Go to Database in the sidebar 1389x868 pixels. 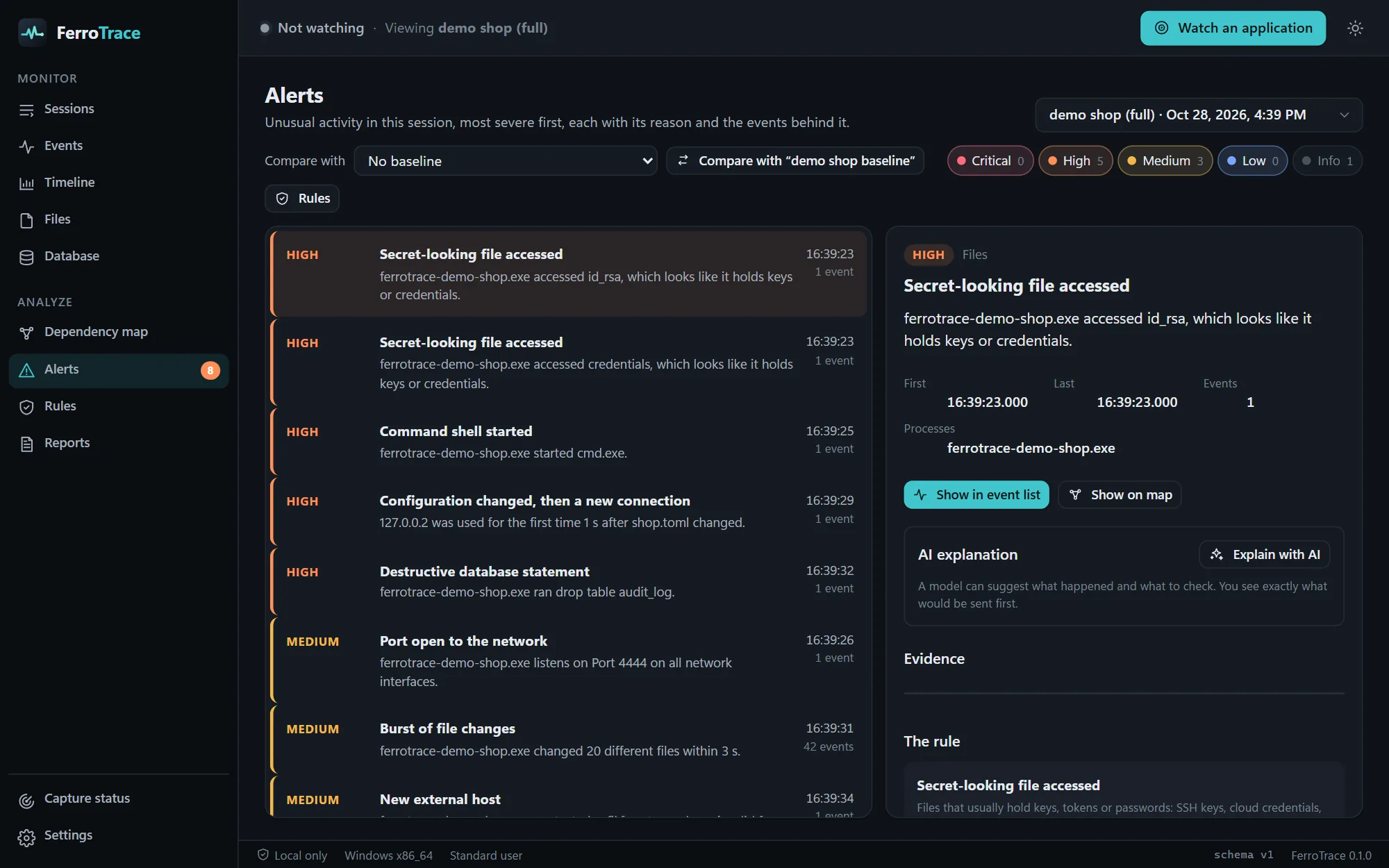(119, 256)
